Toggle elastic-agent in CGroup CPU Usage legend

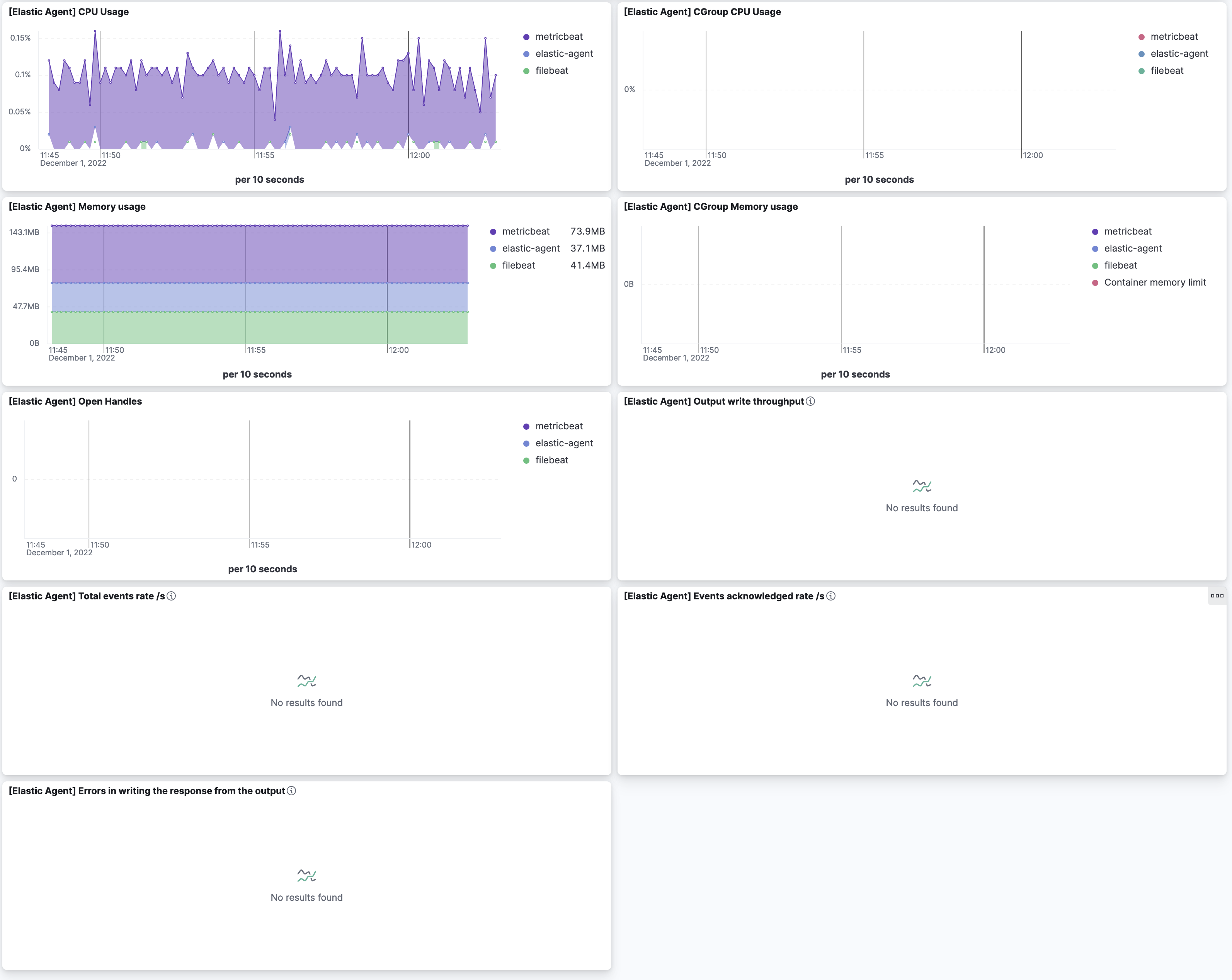click(1179, 54)
